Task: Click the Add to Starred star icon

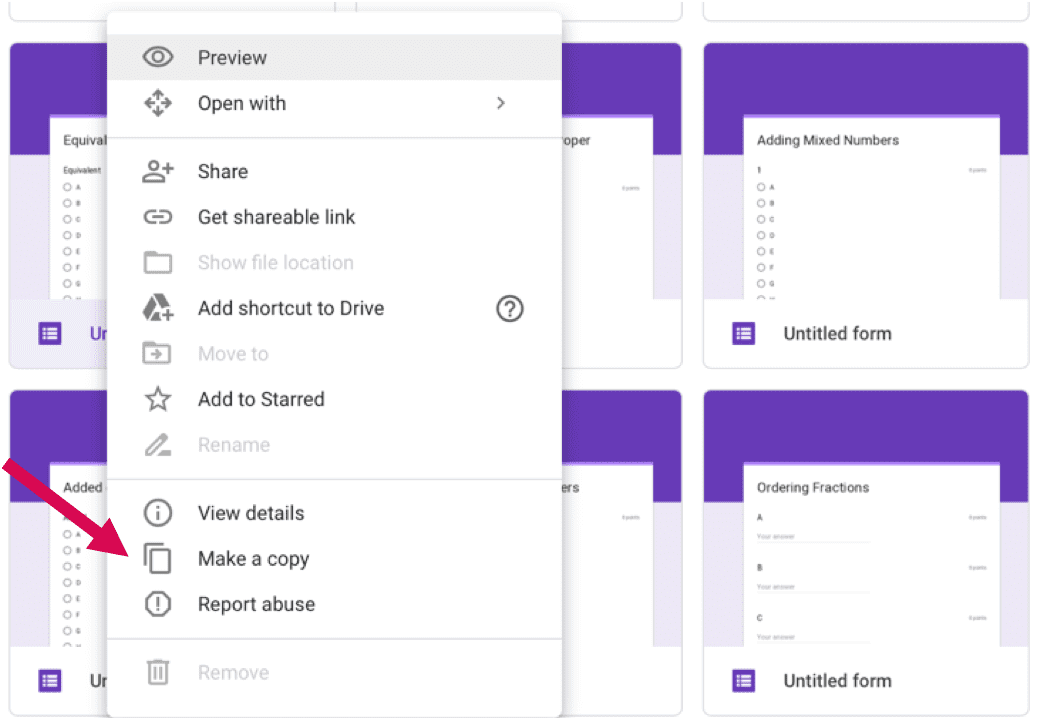Action: point(158,400)
